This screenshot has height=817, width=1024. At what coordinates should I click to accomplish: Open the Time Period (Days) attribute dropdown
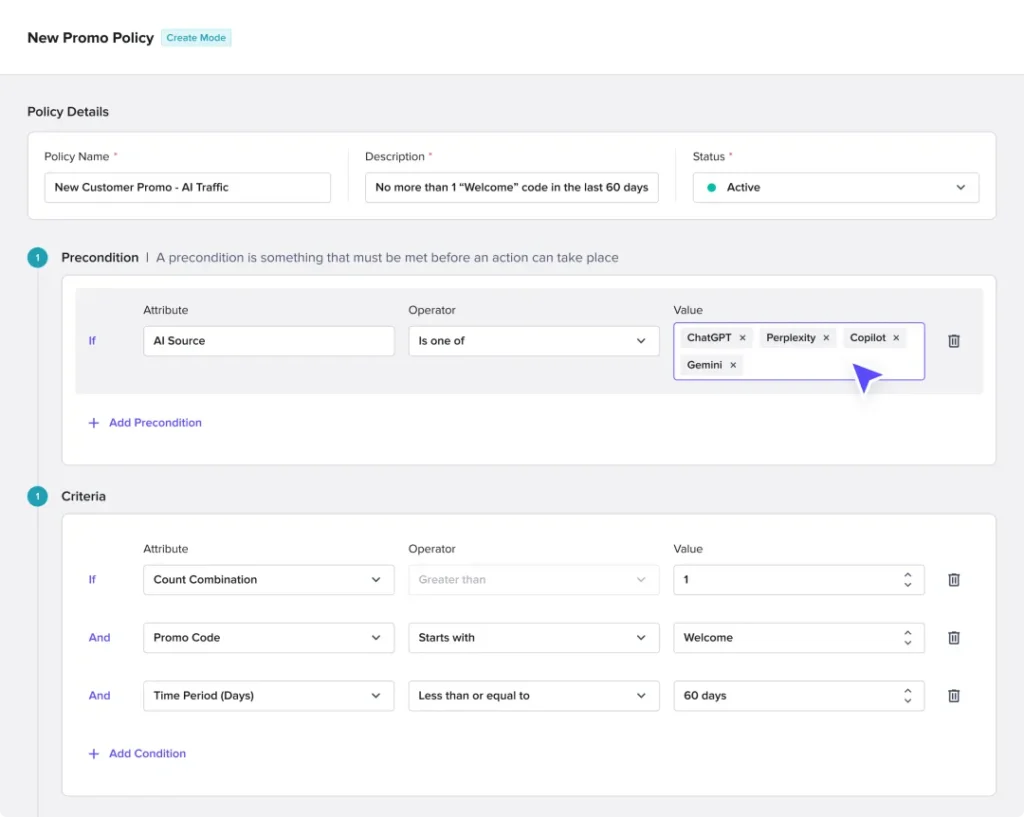point(268,696)
